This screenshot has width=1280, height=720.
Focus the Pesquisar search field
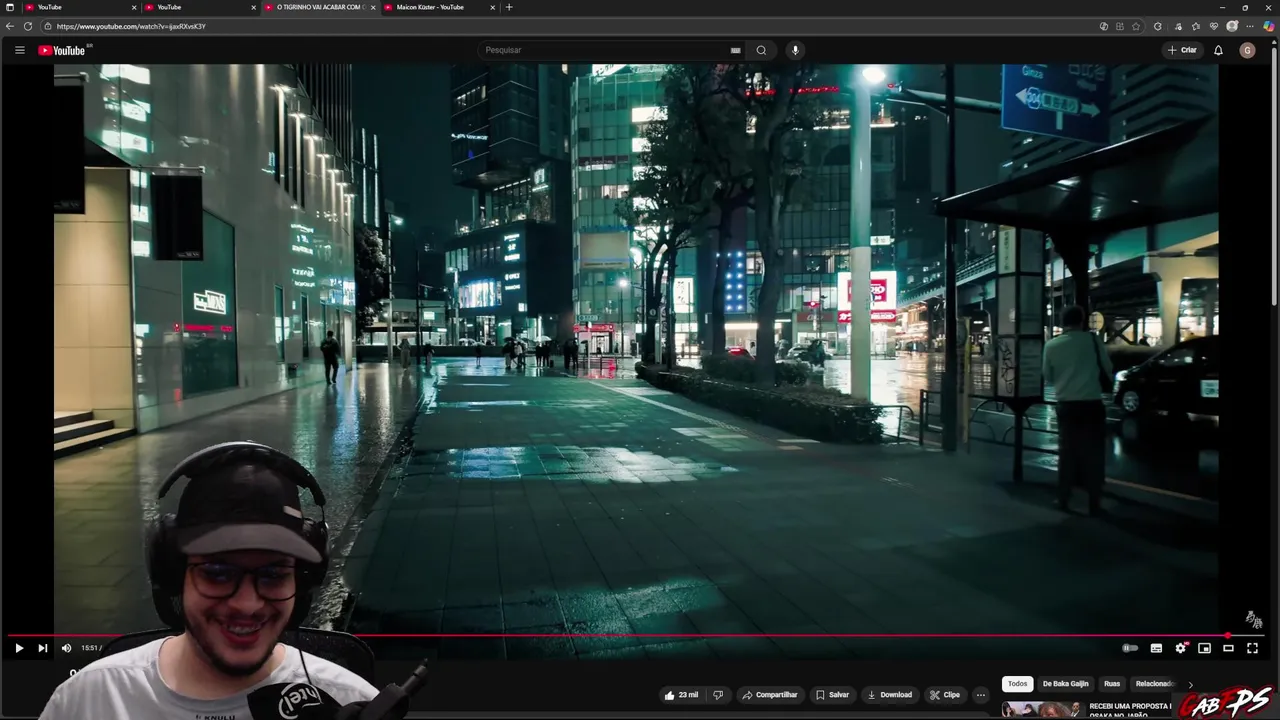[605, 50]
